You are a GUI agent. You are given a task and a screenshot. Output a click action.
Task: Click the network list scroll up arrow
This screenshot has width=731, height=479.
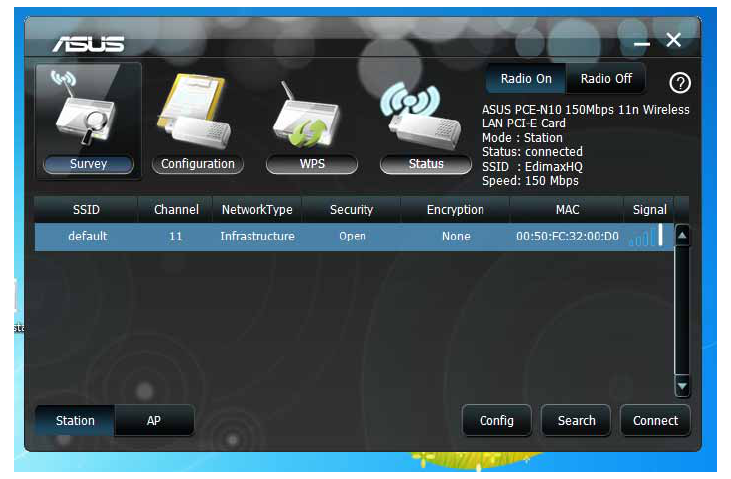(x=682, y=236)
